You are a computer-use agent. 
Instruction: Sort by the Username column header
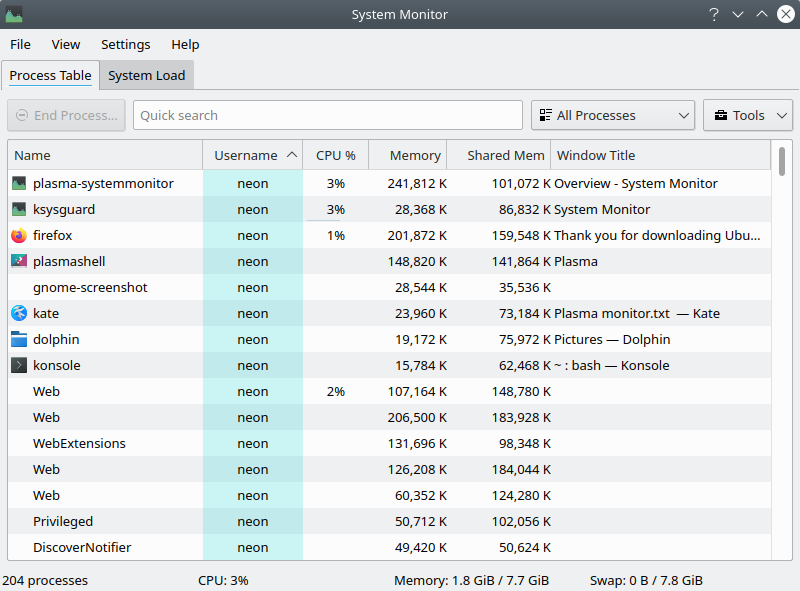coord(252,155)
